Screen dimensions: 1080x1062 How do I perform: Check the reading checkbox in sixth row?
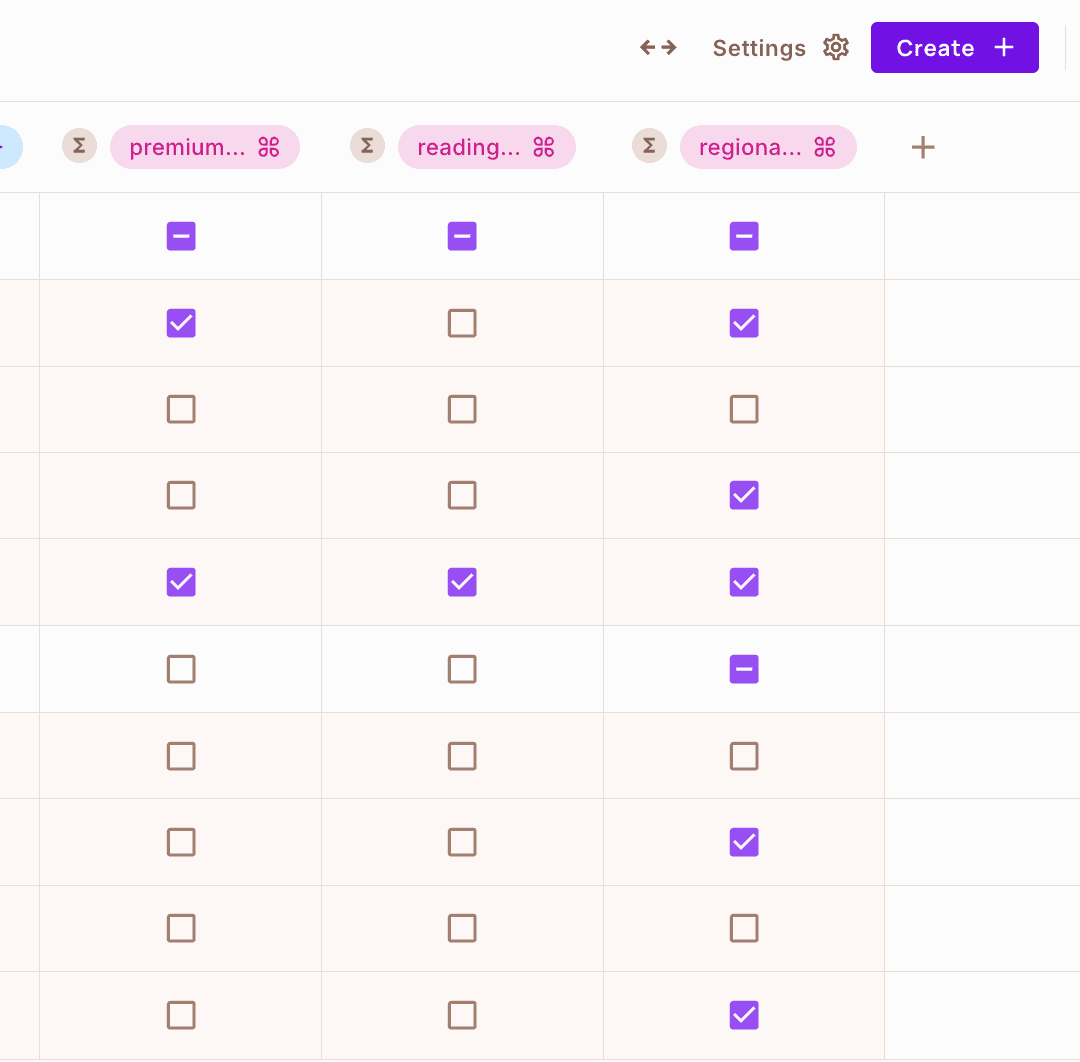tap(462, 669)
